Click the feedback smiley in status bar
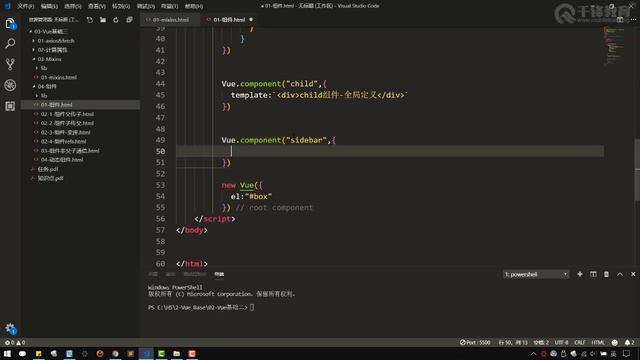The image size is (640, 360). 614,342
